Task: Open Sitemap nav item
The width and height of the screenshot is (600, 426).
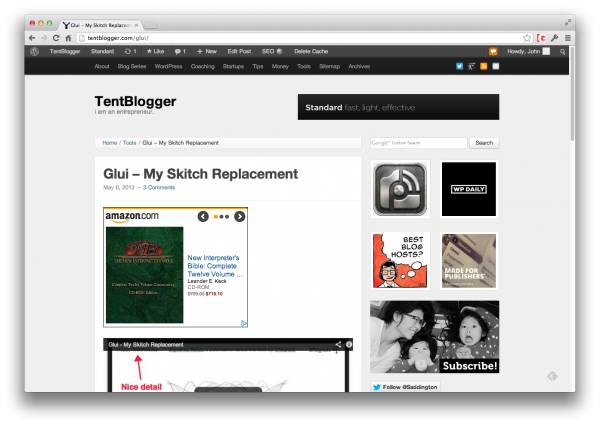Action: coord(329,66)
